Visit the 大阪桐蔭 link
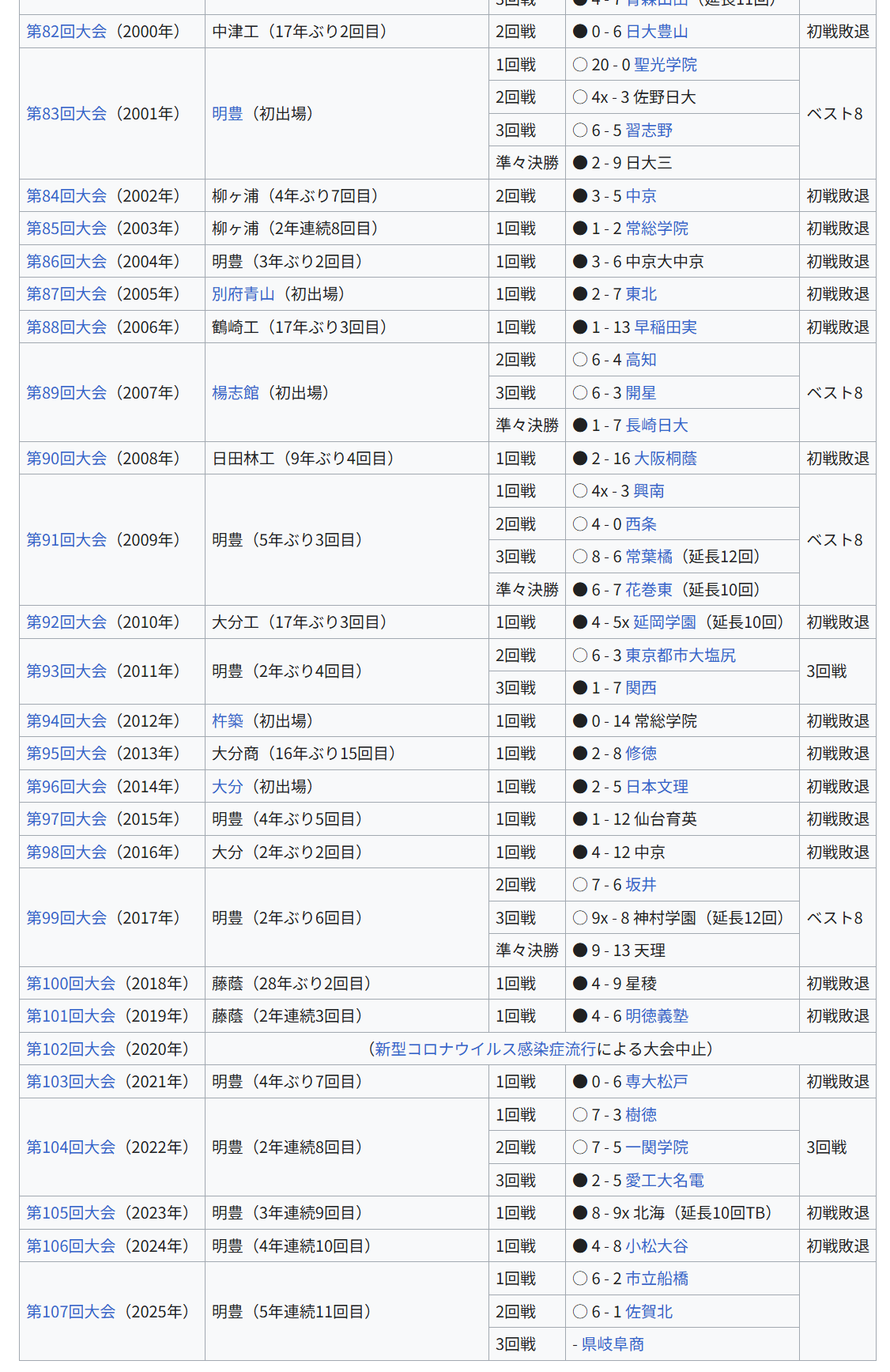 [666, 459]
